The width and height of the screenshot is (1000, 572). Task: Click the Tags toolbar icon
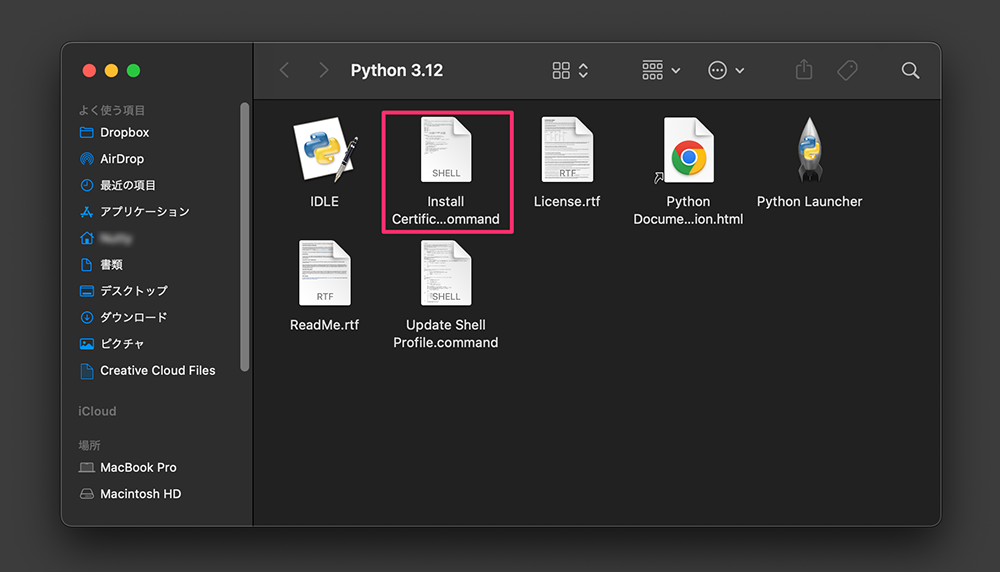(x=848, y=70)
